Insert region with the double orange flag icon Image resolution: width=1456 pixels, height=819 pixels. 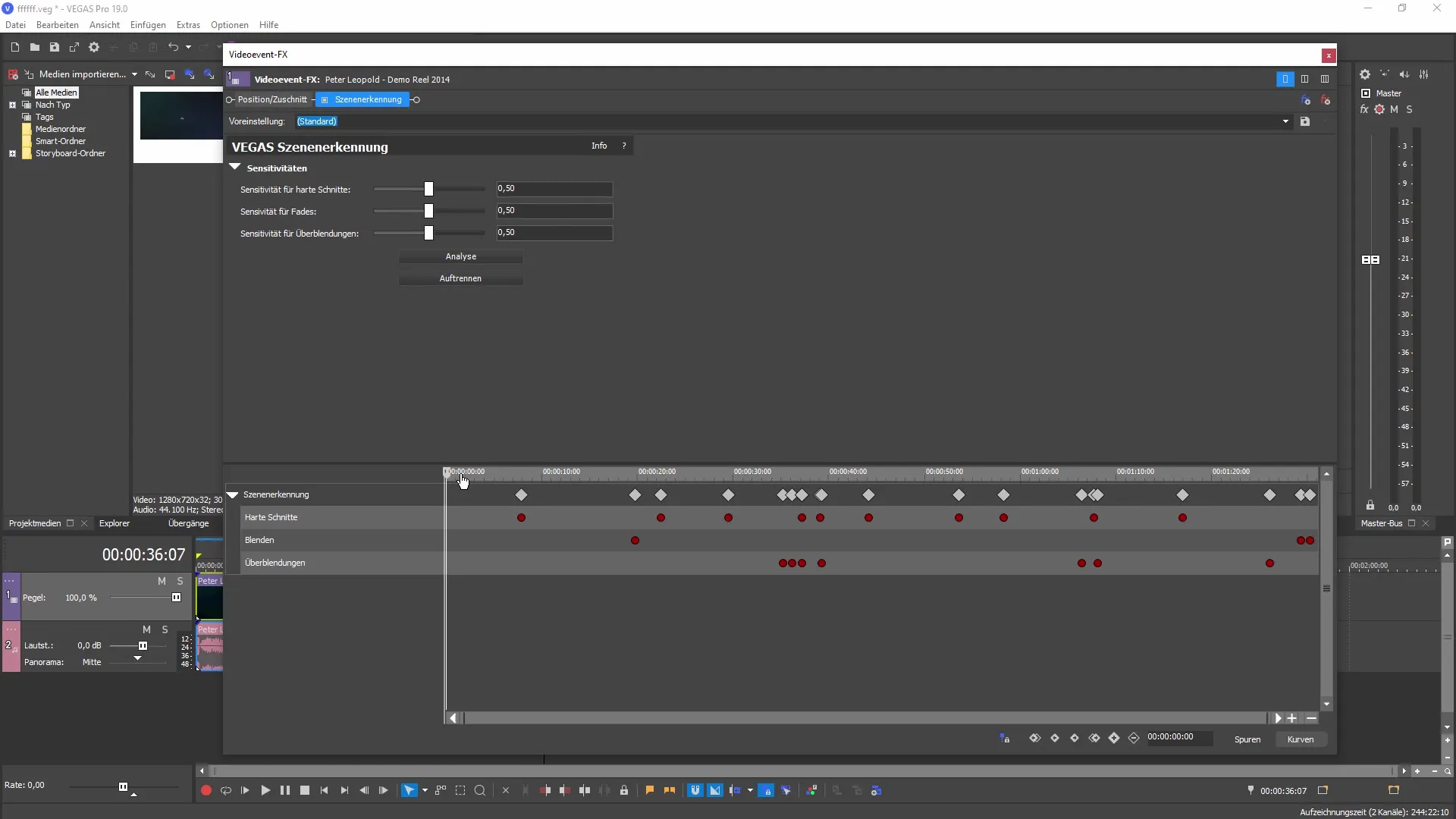(670, 790)
